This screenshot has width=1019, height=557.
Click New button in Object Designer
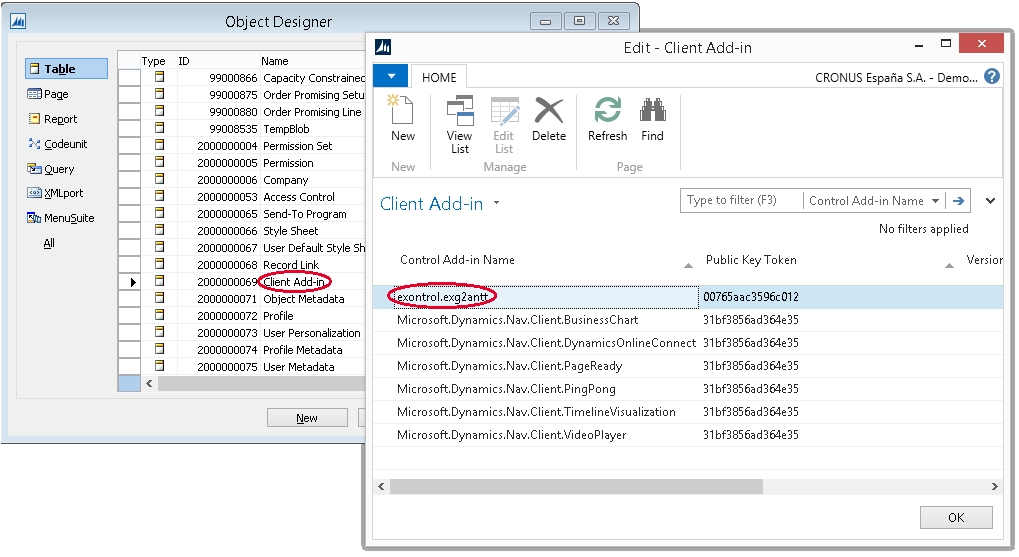point(307,418)
